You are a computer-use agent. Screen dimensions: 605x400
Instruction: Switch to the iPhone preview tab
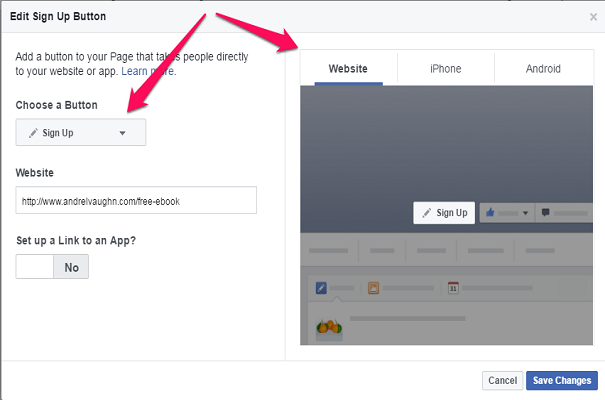click(445, 69)
